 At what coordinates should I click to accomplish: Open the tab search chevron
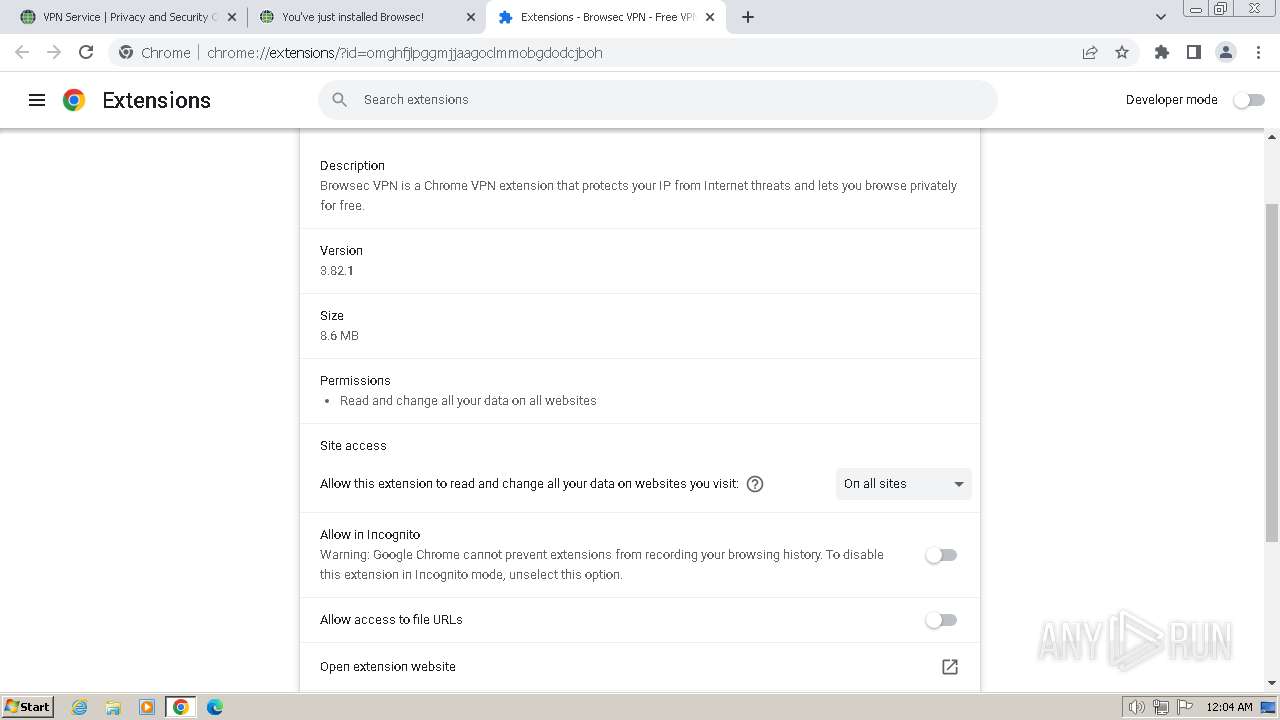(x=1161, y=17)
